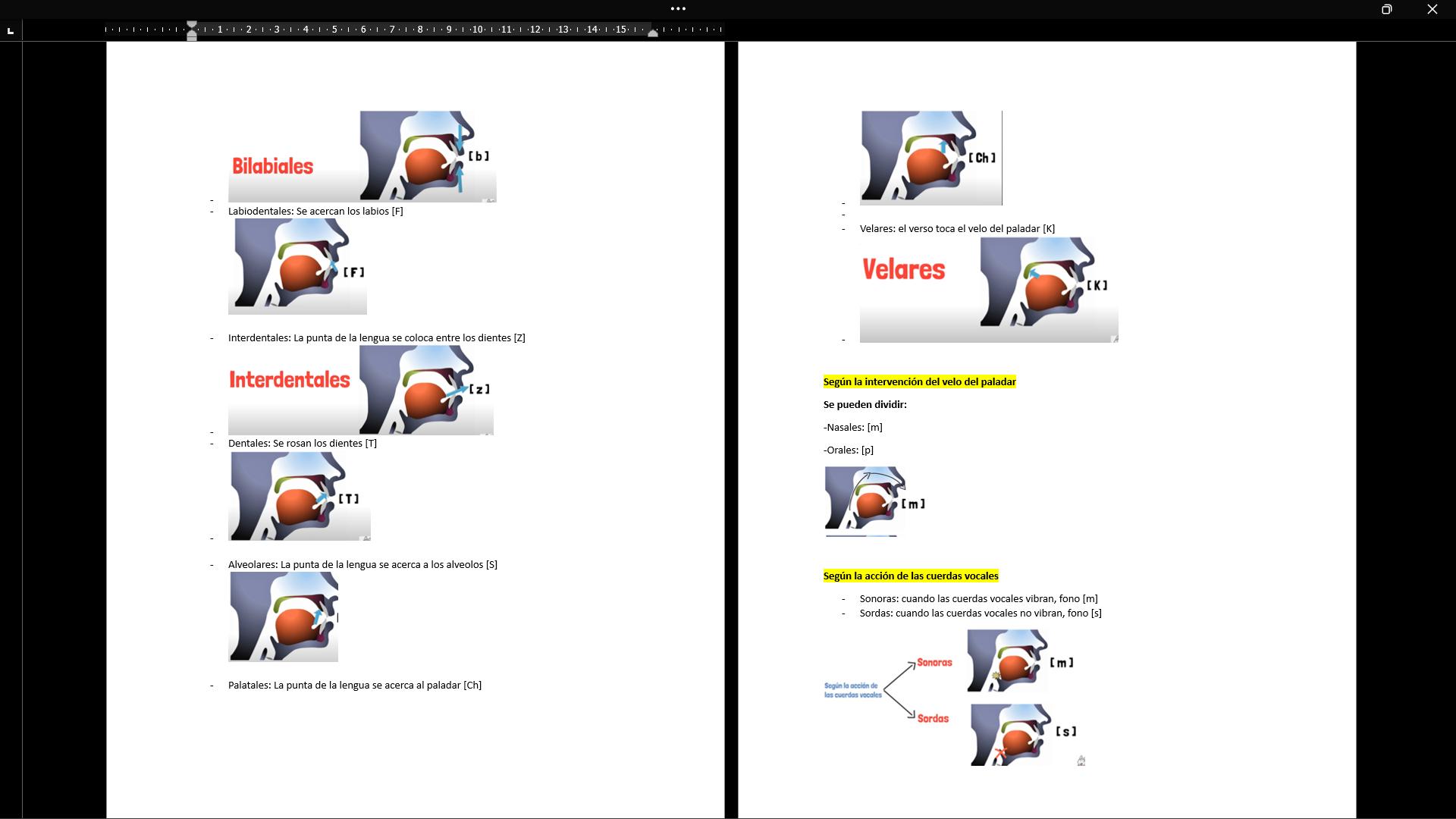The height and width of the screenshot is (819, 1456).
Task: Click the tab stop selector icon
Action: [x=10, y=30]
